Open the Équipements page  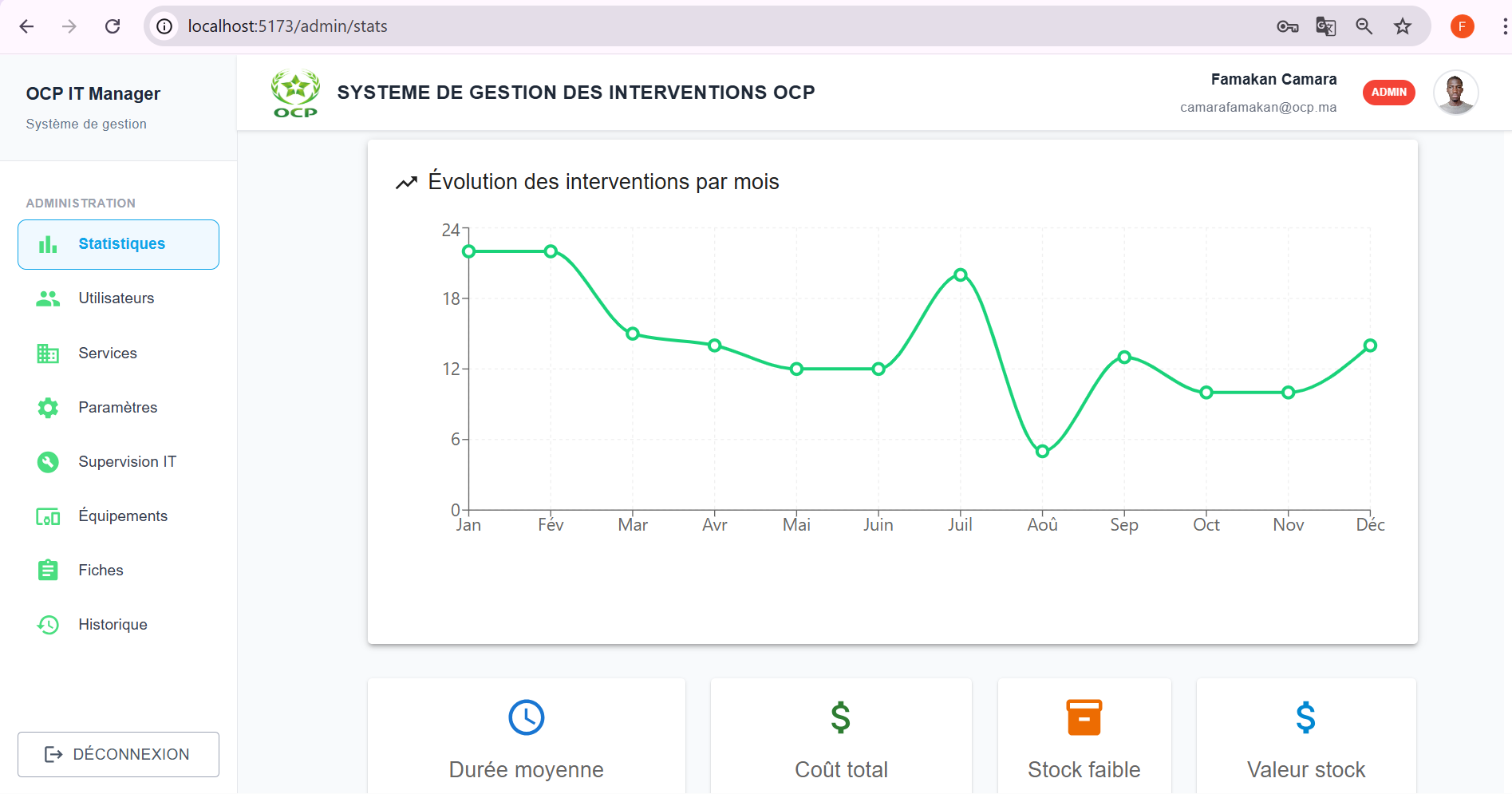[122, 516]
